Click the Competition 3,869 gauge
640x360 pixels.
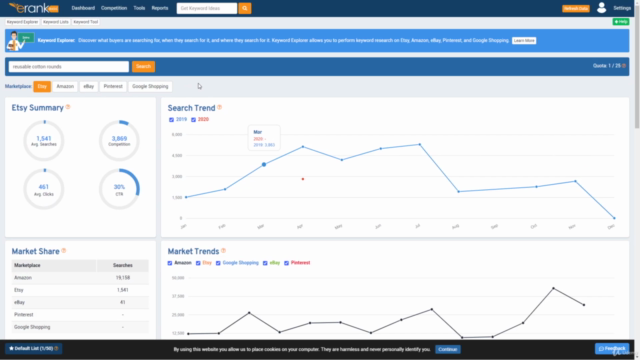[119, 140]
